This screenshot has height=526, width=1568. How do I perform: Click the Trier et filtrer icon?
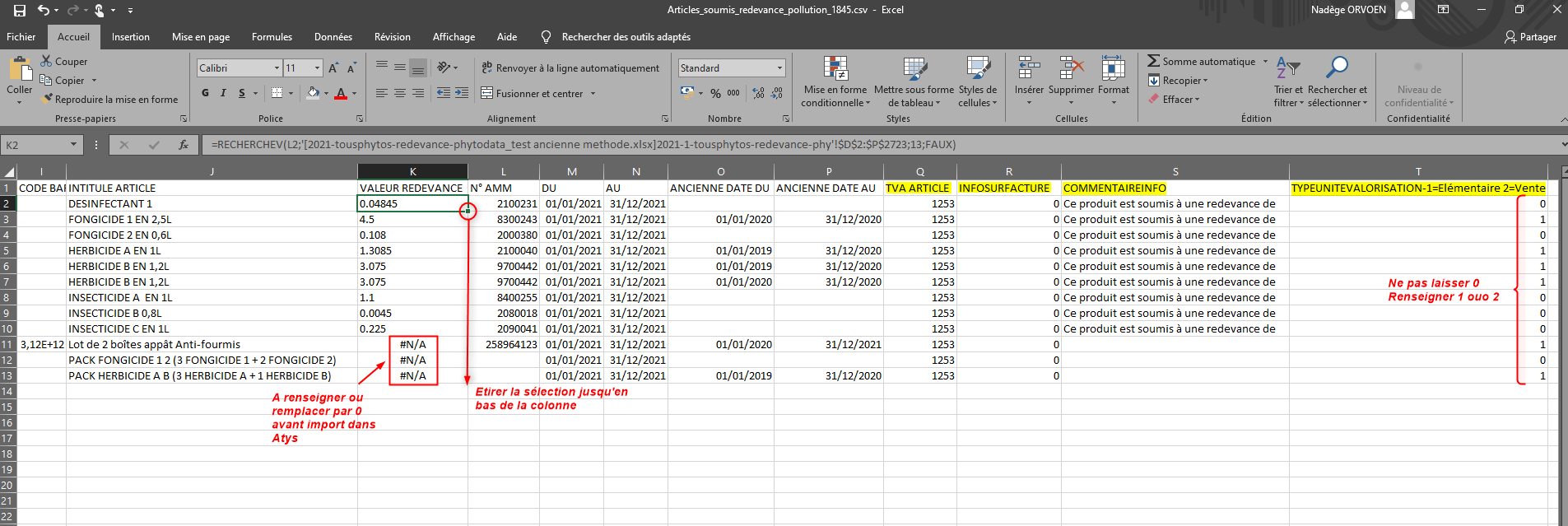point(1287,68)
